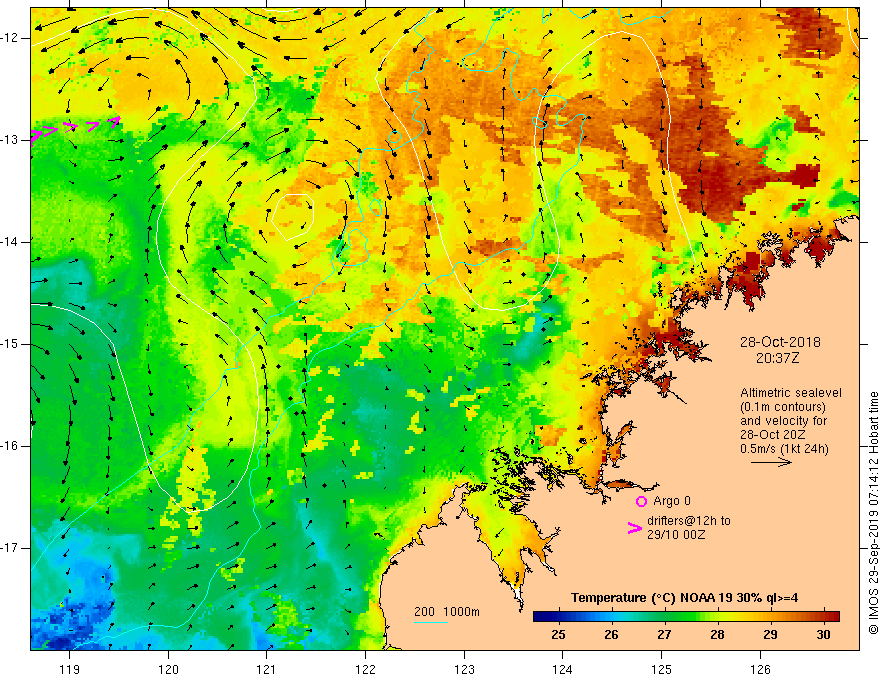Click the '200 1000m' depth label

point(447,612)
